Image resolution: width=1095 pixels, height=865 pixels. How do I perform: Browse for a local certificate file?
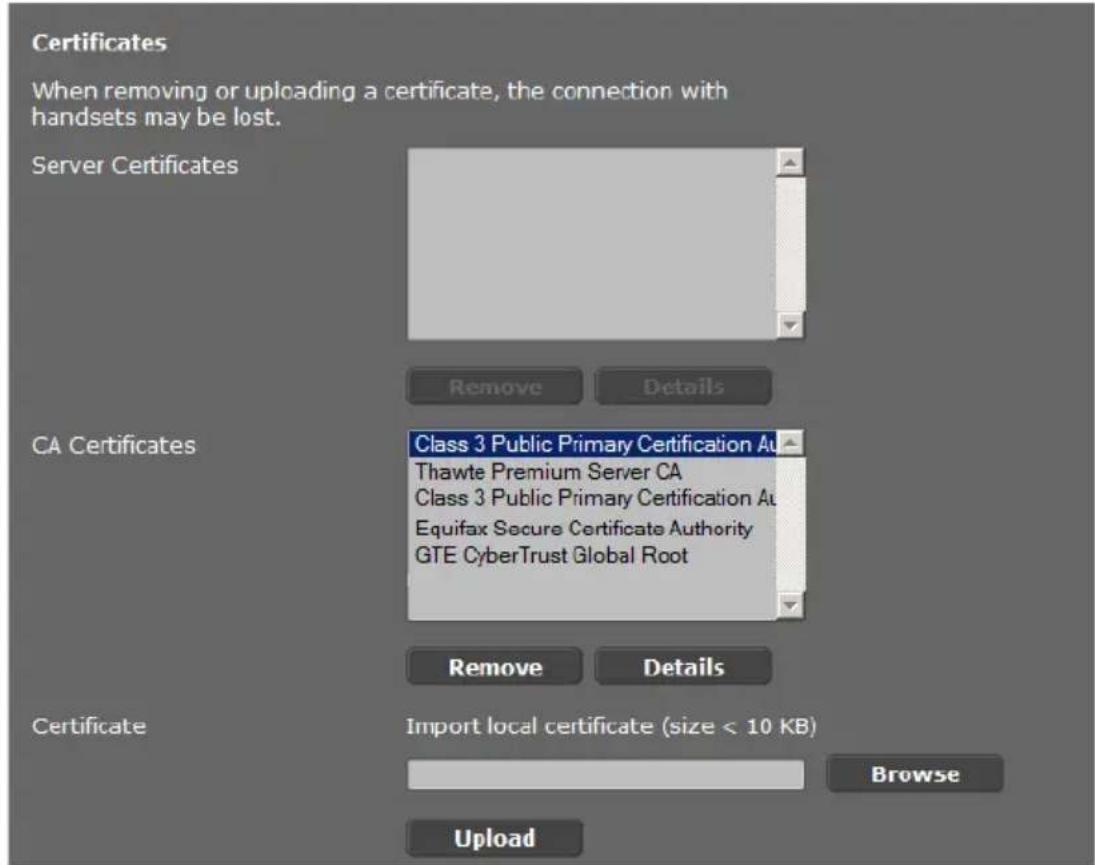tap(915, 774)
